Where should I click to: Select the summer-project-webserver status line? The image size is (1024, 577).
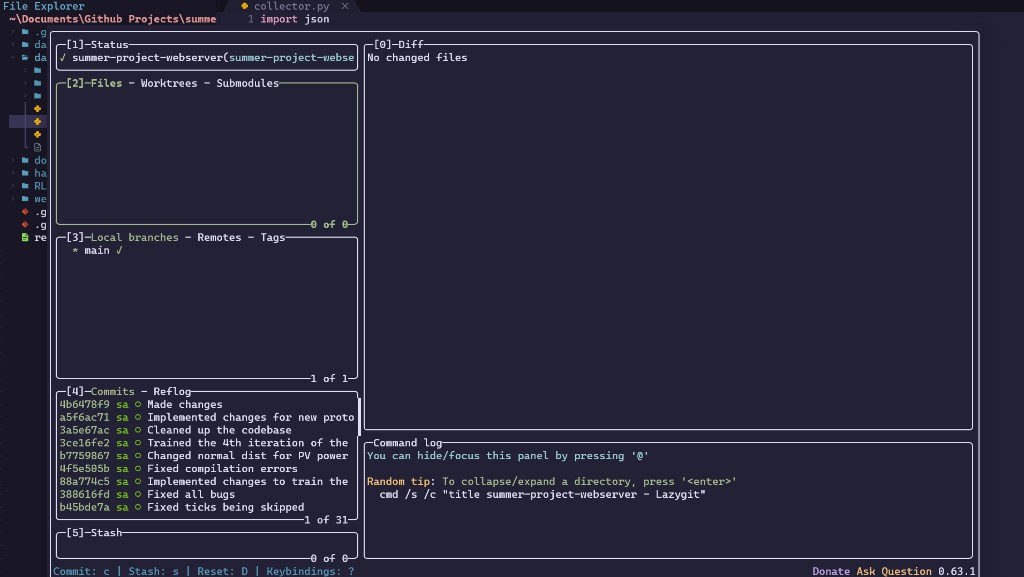pyautogui.click(x=207, y=57)
